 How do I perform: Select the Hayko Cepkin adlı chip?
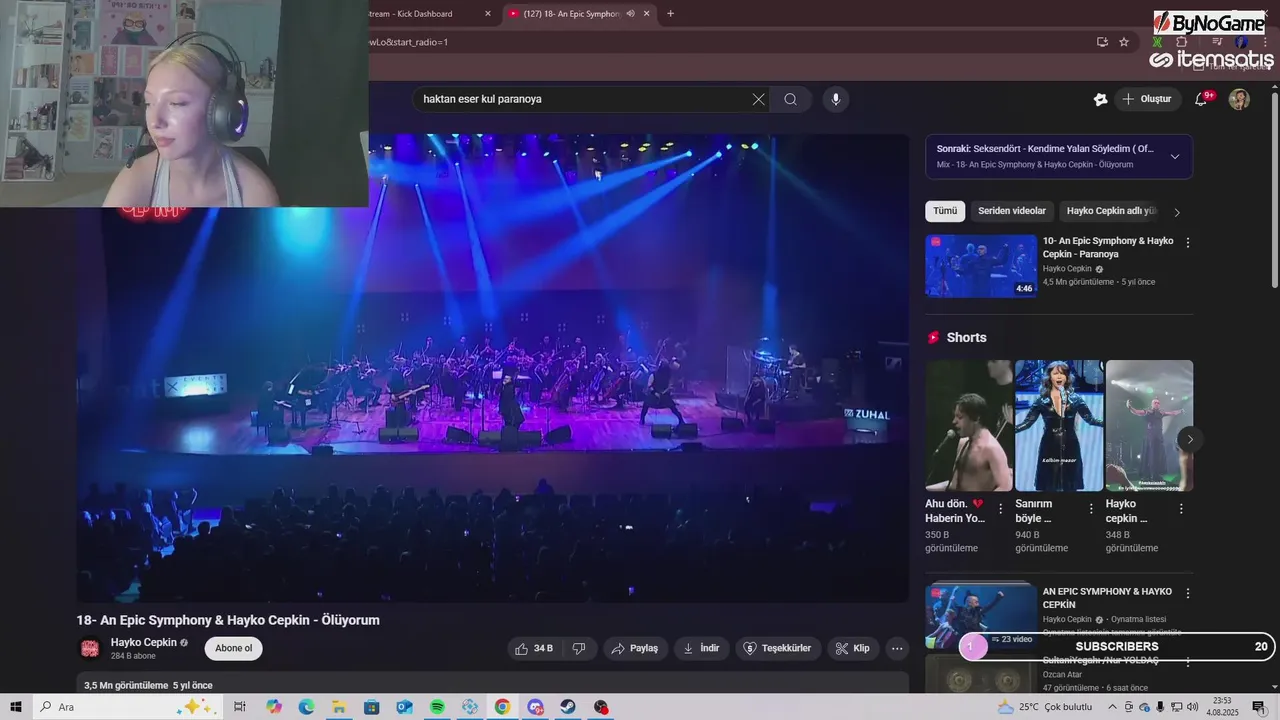[1111, 211]
